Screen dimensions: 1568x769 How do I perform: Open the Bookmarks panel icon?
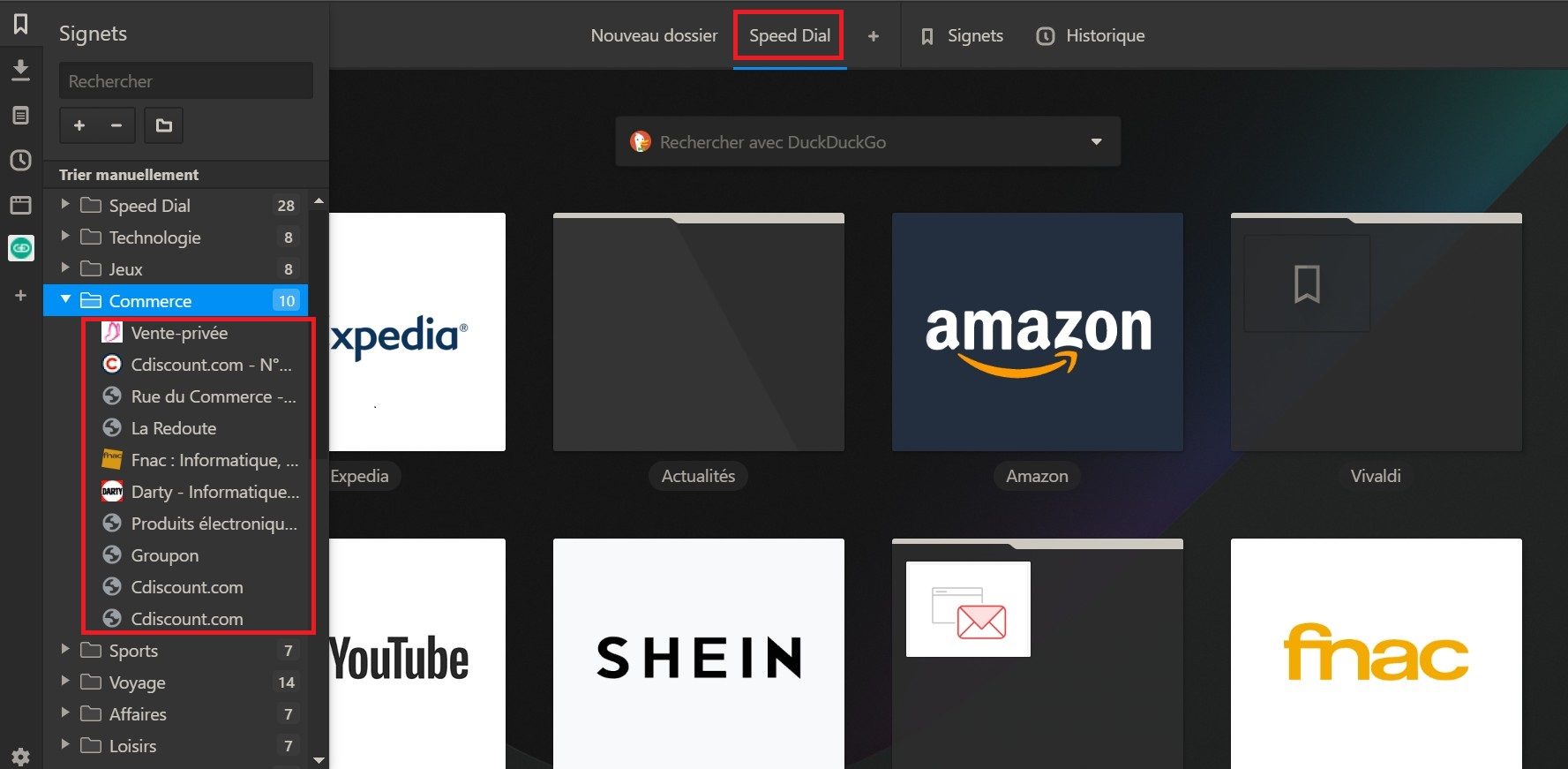point(20,24)
